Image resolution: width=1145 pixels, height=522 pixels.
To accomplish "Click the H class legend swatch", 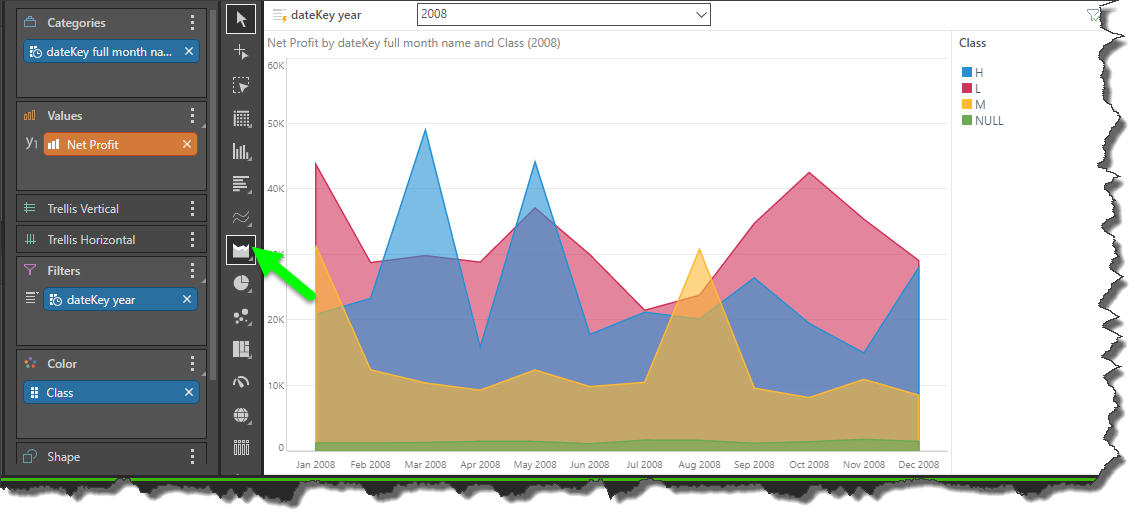I will (x=966, y=73).
